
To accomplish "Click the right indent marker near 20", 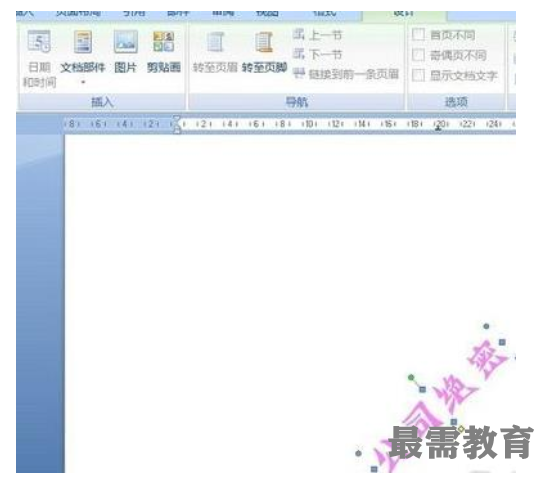I will pyautogui.click(x=438, y=129).
